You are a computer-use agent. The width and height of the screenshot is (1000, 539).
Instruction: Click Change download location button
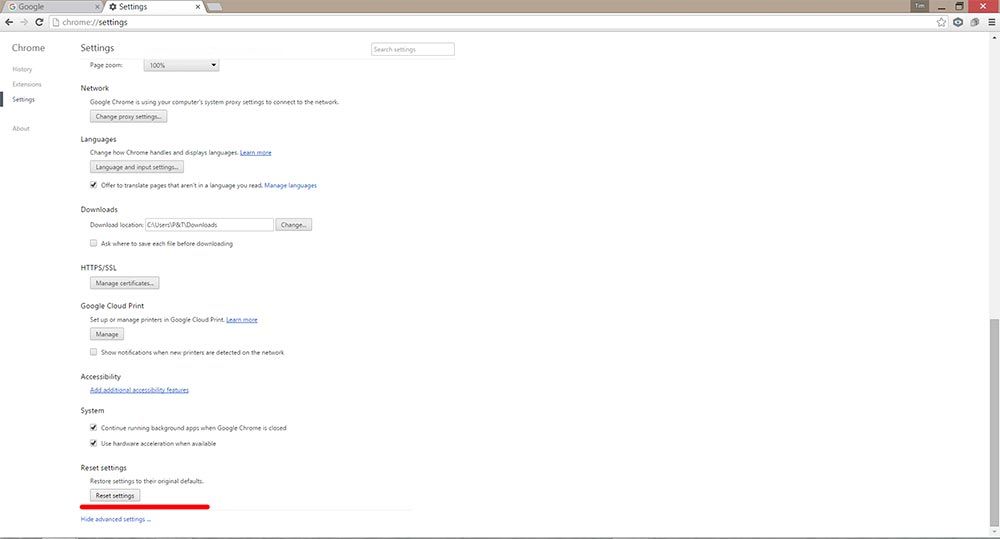click(293, 225)
